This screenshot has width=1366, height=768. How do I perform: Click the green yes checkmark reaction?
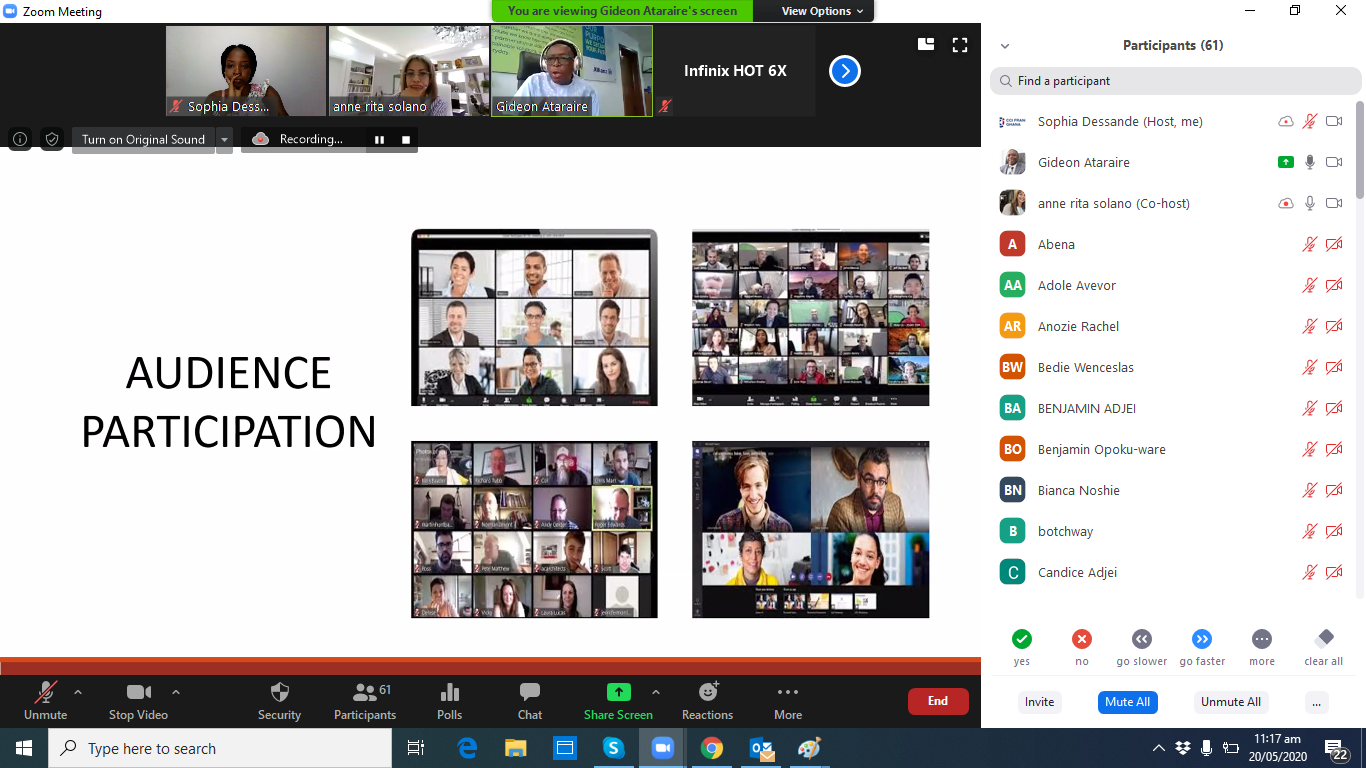point(1021,639)
